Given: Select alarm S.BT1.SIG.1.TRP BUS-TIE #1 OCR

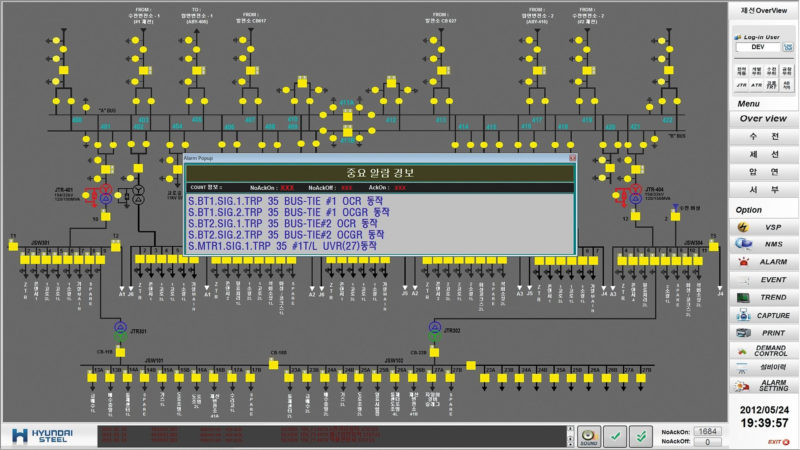Looking at the screenshot, I should tap(286, 201).
